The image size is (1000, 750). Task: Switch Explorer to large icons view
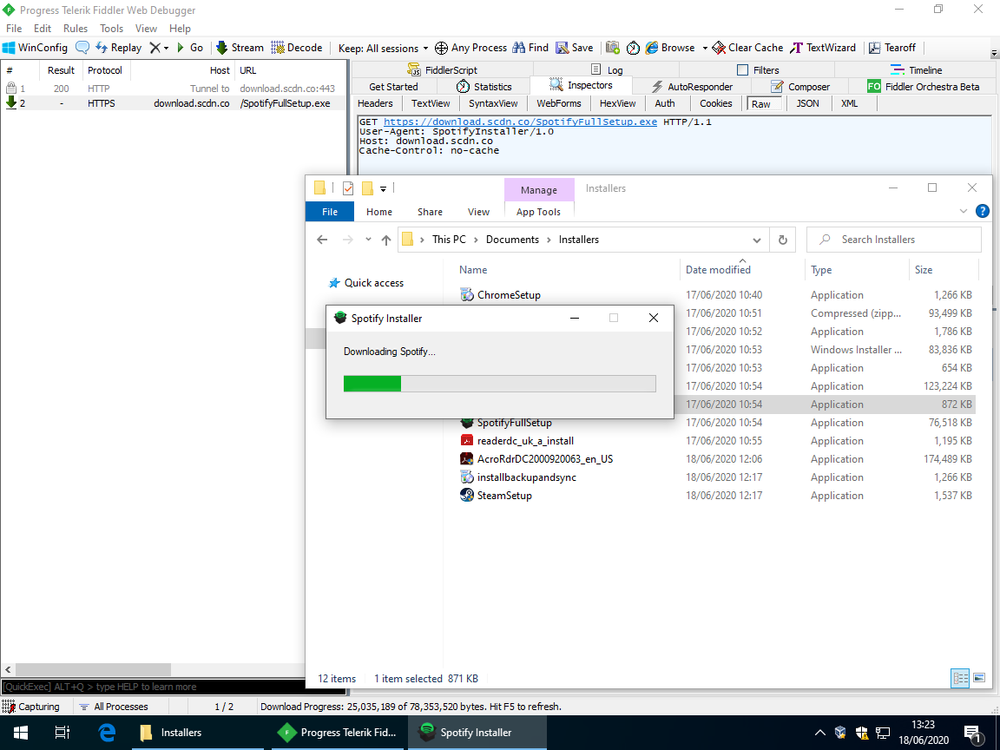click(x=979, y=678)
